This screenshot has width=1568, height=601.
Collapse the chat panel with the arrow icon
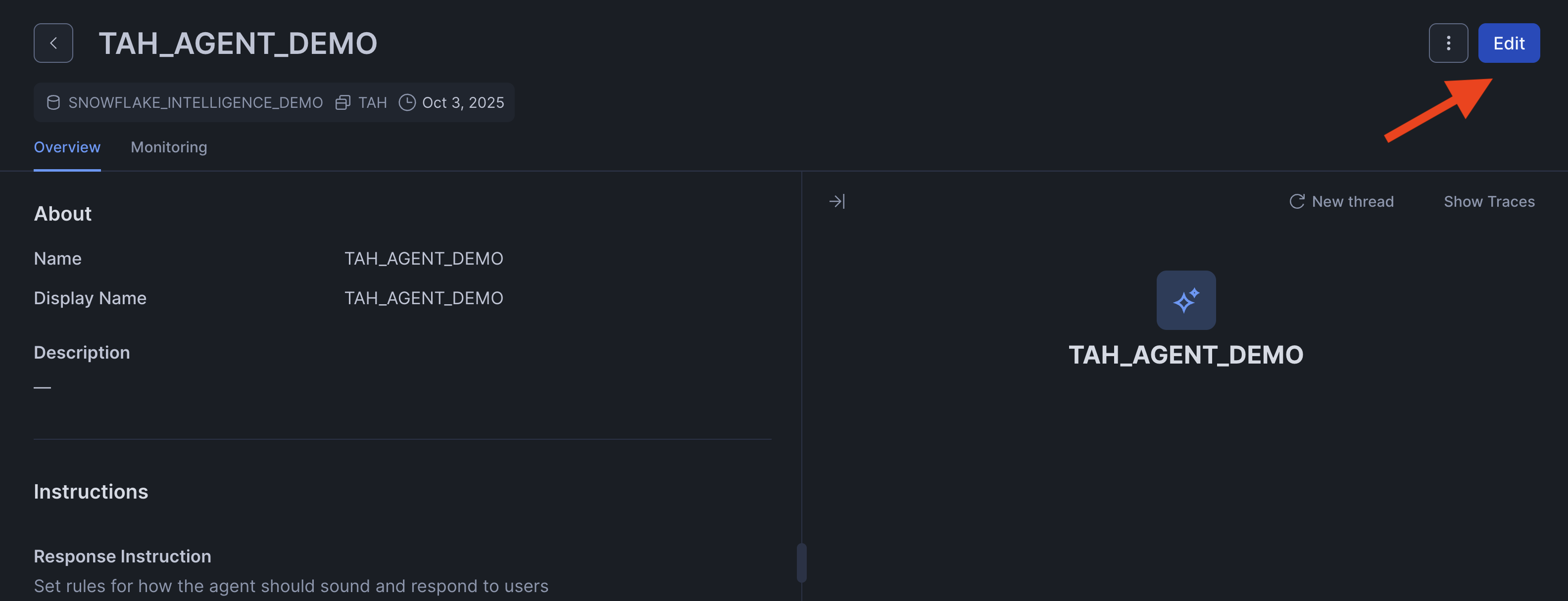[837, 201]
